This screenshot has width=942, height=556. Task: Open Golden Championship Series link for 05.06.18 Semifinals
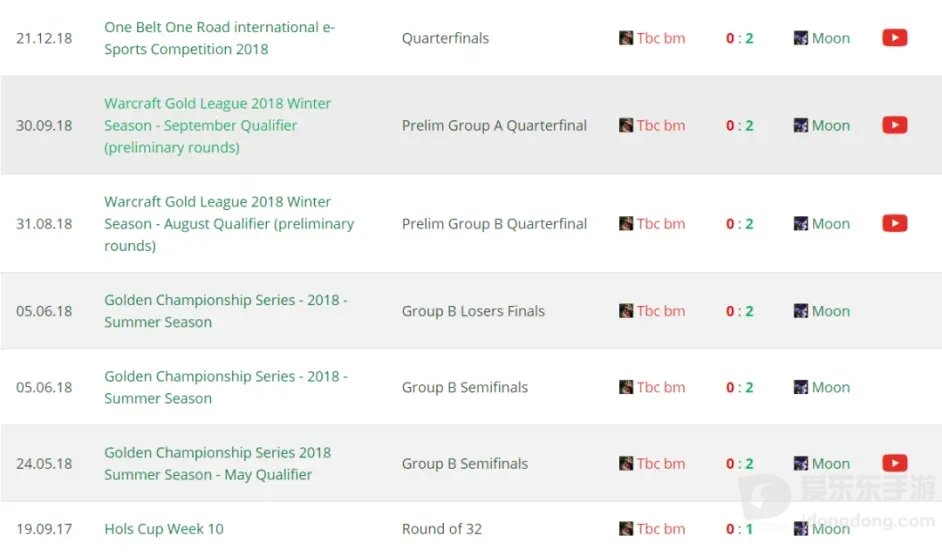point(226,387)
